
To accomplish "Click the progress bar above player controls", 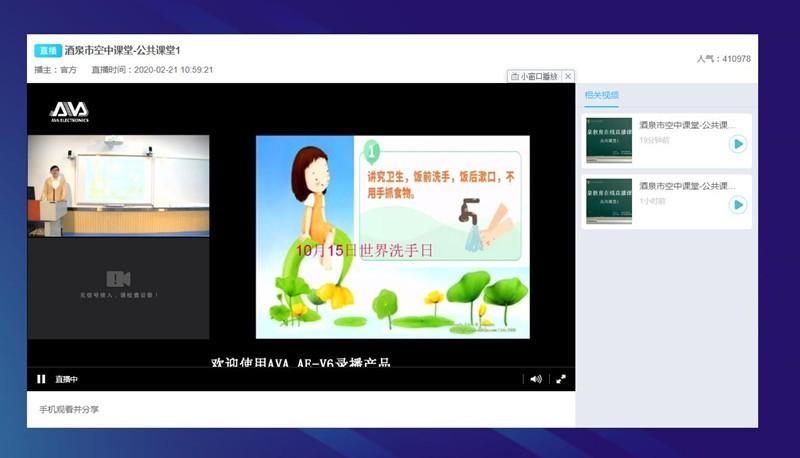I will 300,368.
